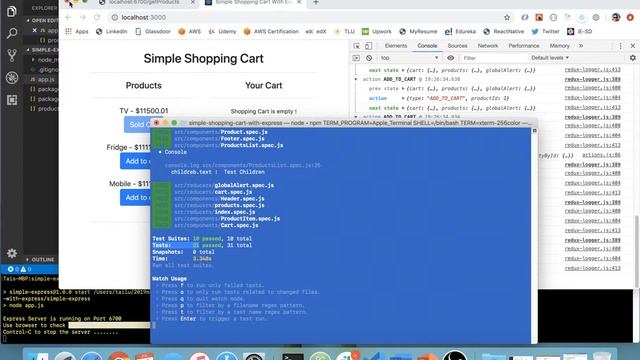The height and width of the screenshot is (360, 640).
Task: Click DevTools console scrollbar
Action: [637, 251]
